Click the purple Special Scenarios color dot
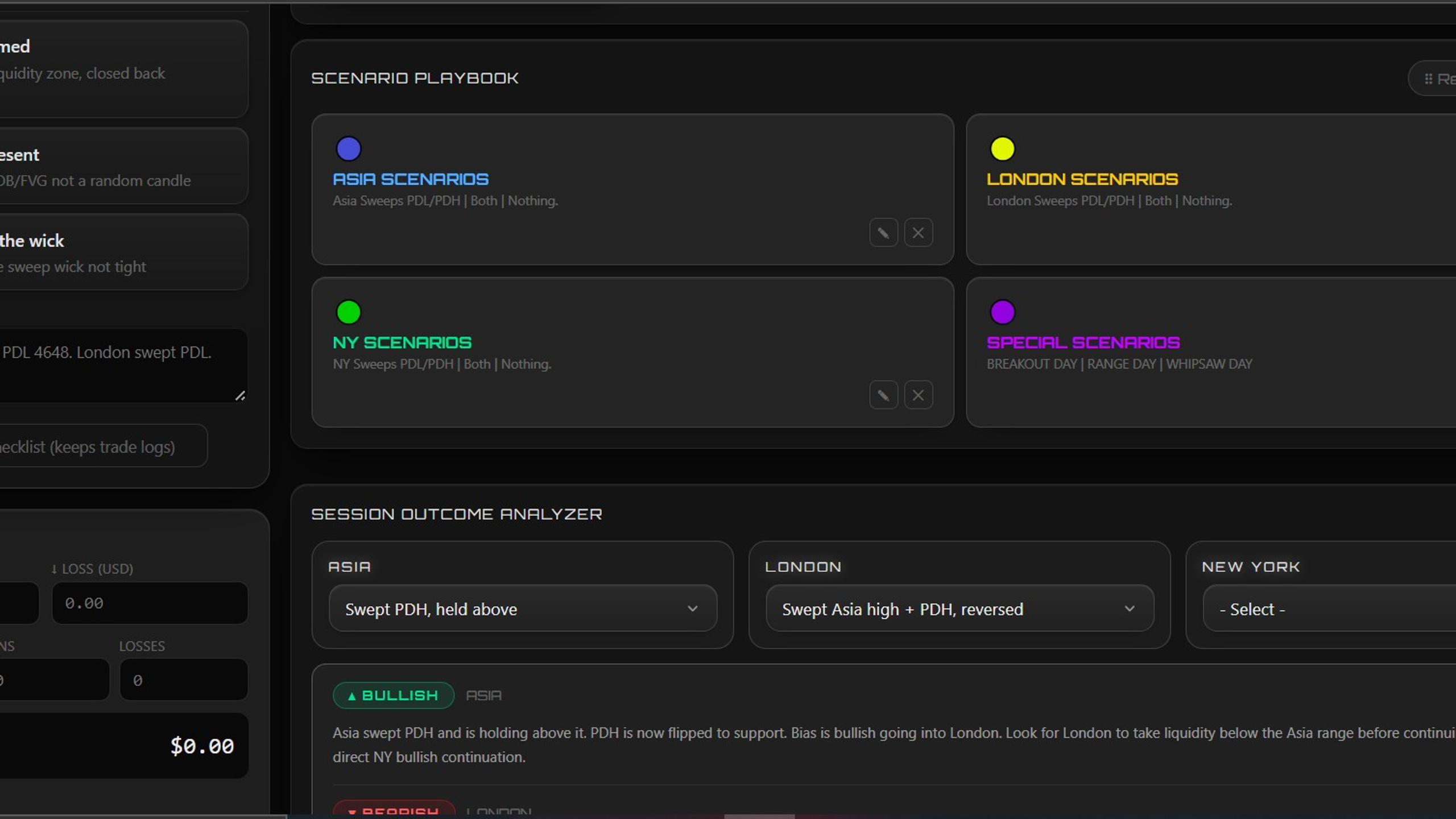This screenshot has width=1456, height=819. pos(1002,312)
